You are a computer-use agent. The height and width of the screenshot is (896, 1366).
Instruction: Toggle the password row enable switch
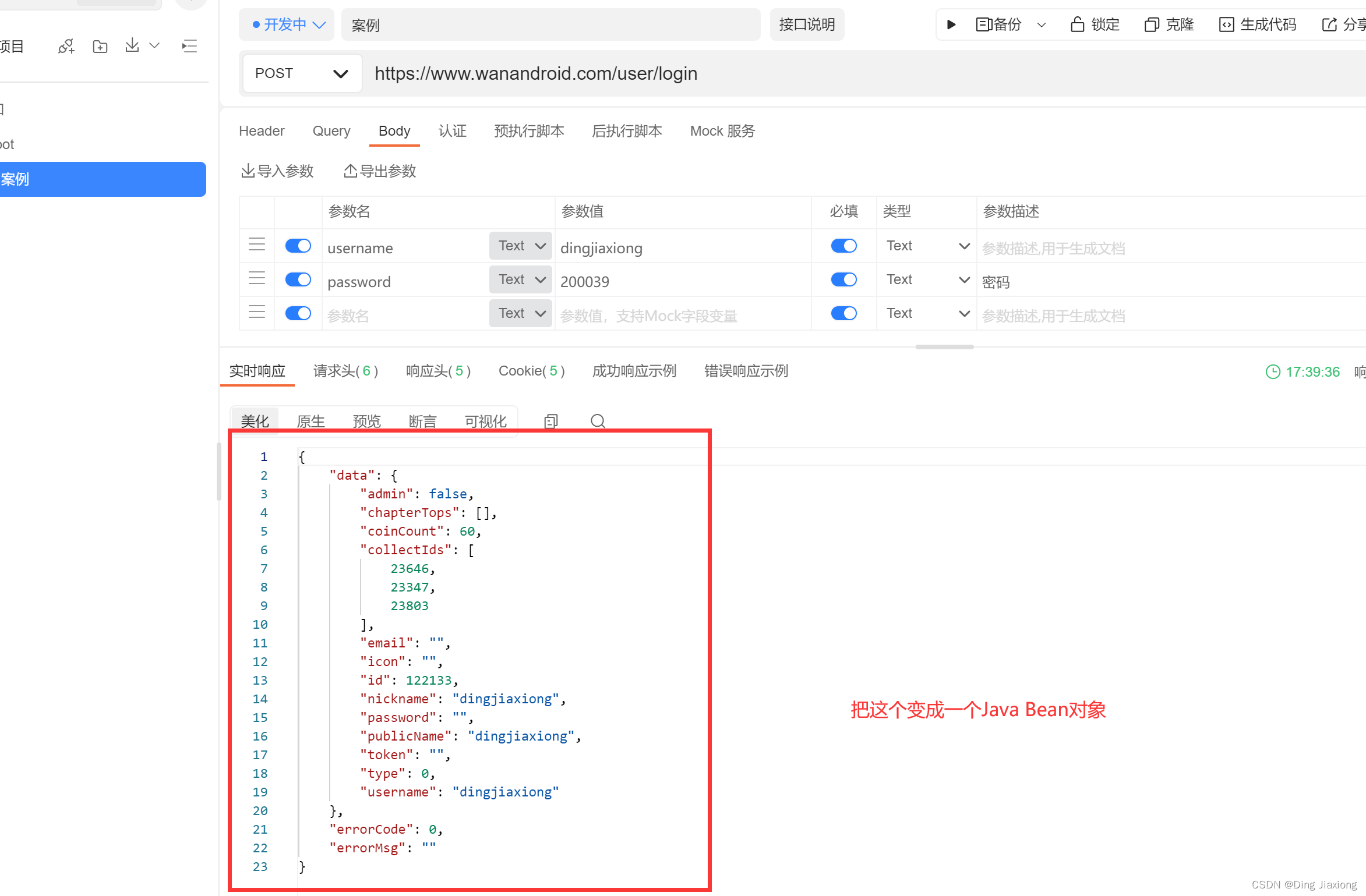point(298,279)
